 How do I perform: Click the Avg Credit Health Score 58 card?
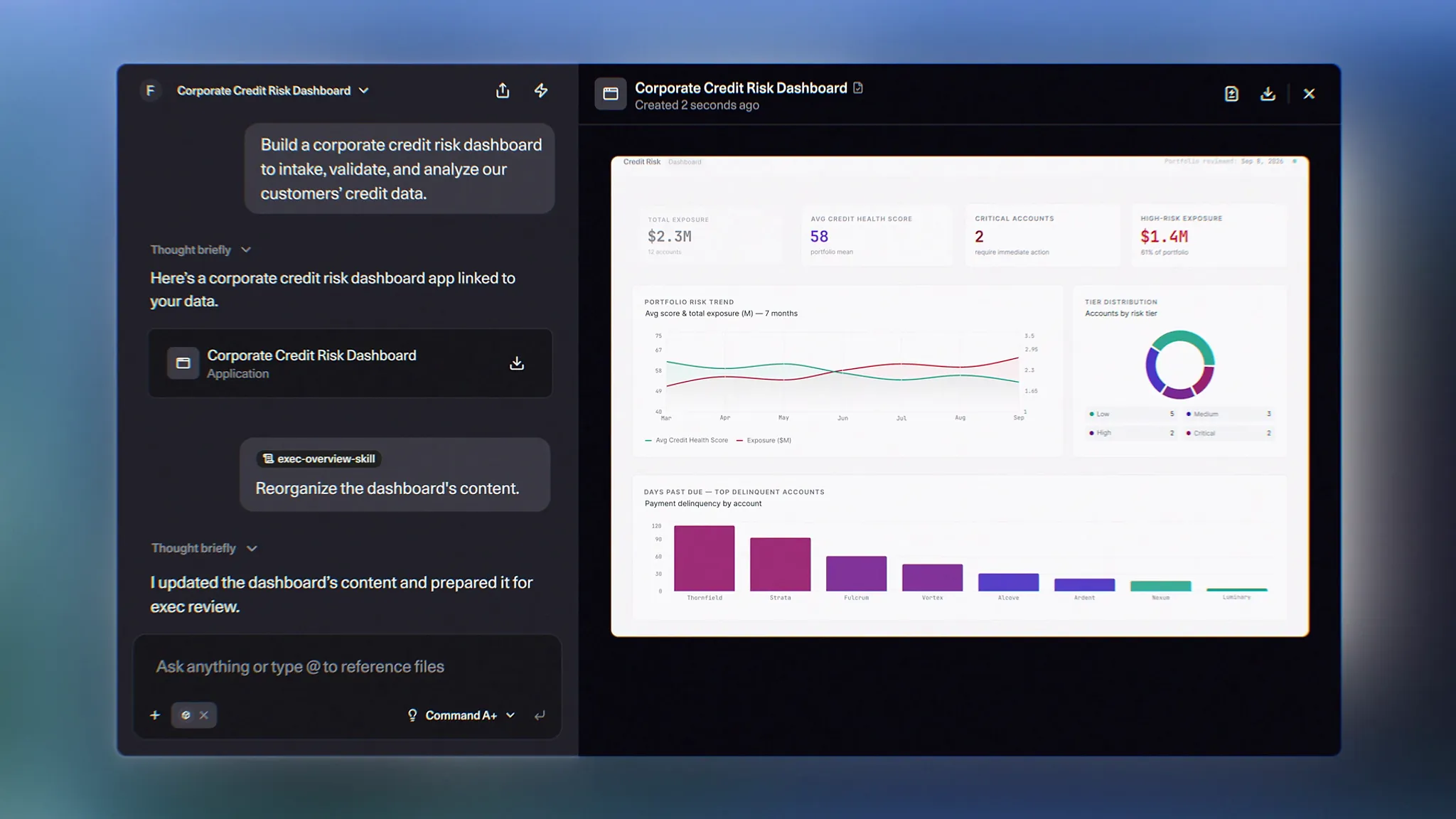click(877, 235)
